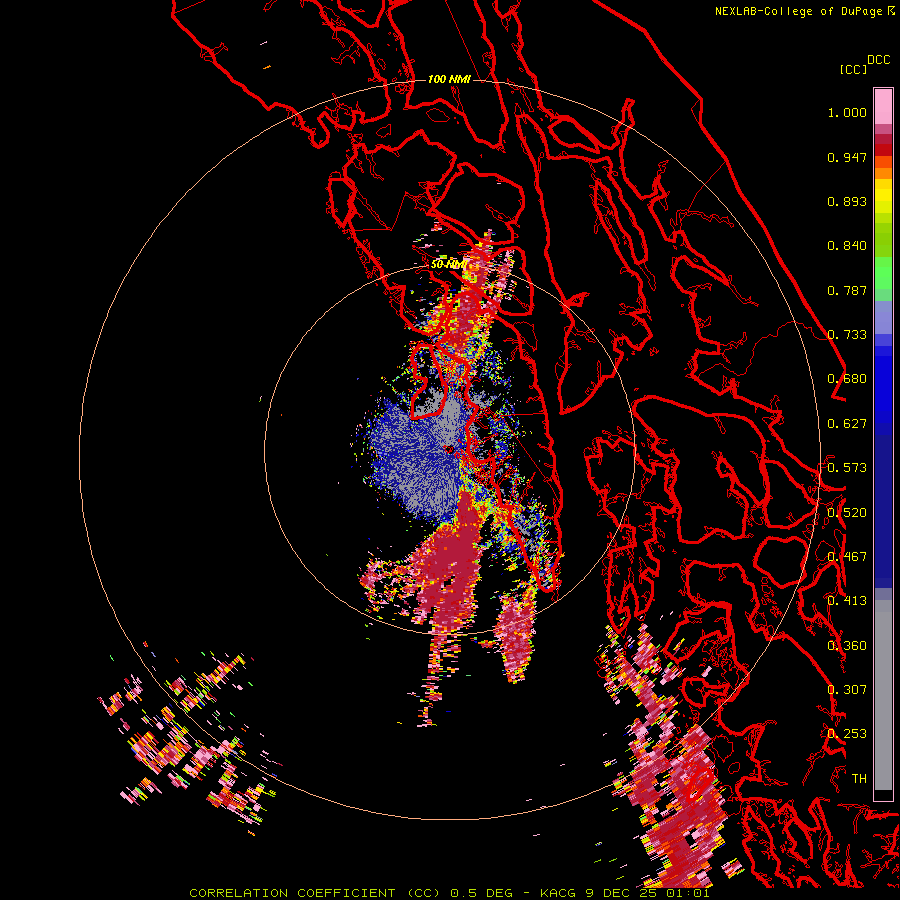Click the 100 NMI range ring label

pos(449,79)
